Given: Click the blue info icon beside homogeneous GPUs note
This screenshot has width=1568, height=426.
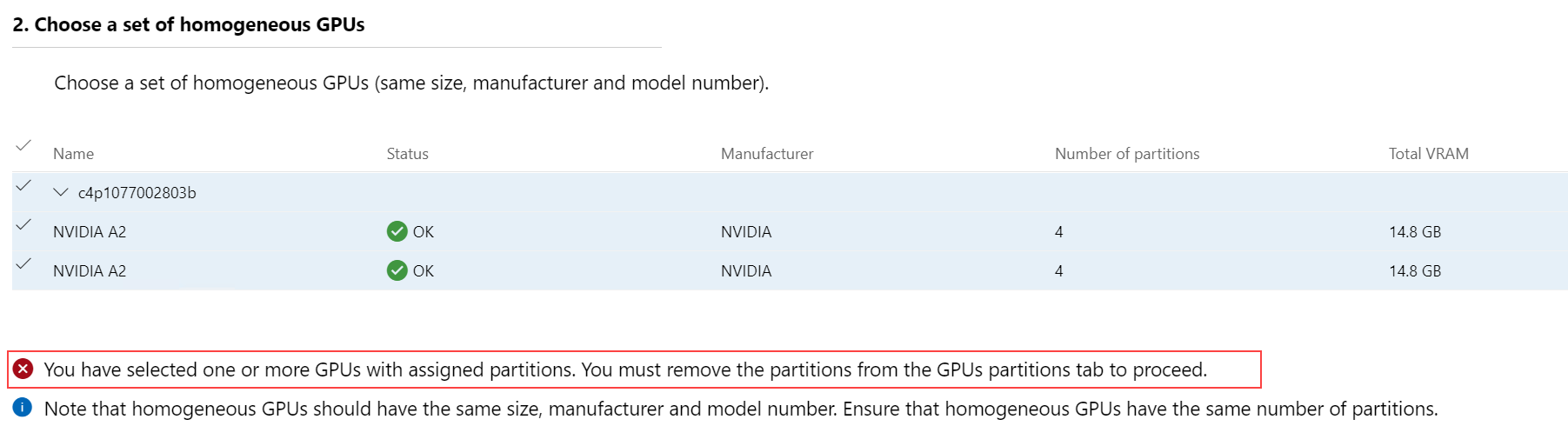Looking at the screenshot, I should pyautogui.click(x=23, y=408).
